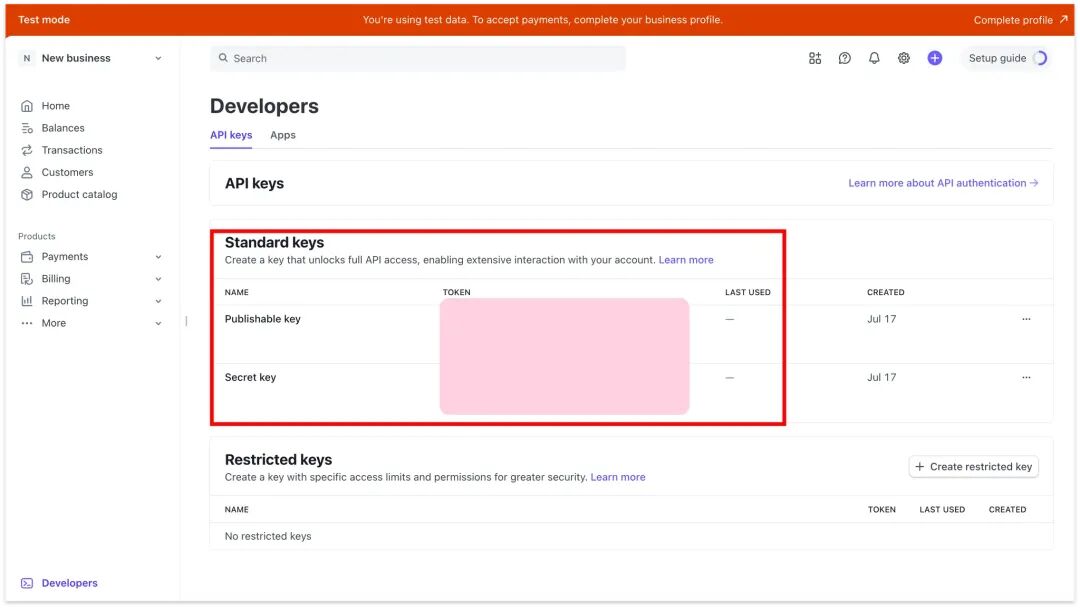Select the API keys tab
This screenshot has height=608, width=1080.
point(231,135)
